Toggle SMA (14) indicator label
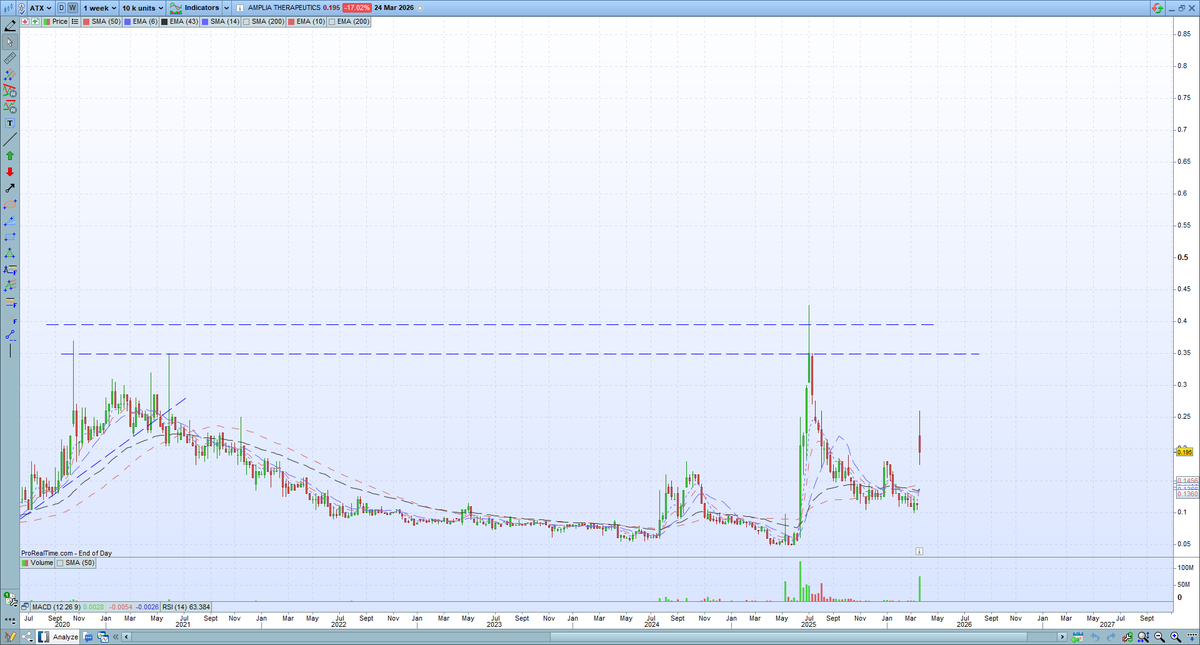Screen dimensions: 1200x645 220,21
